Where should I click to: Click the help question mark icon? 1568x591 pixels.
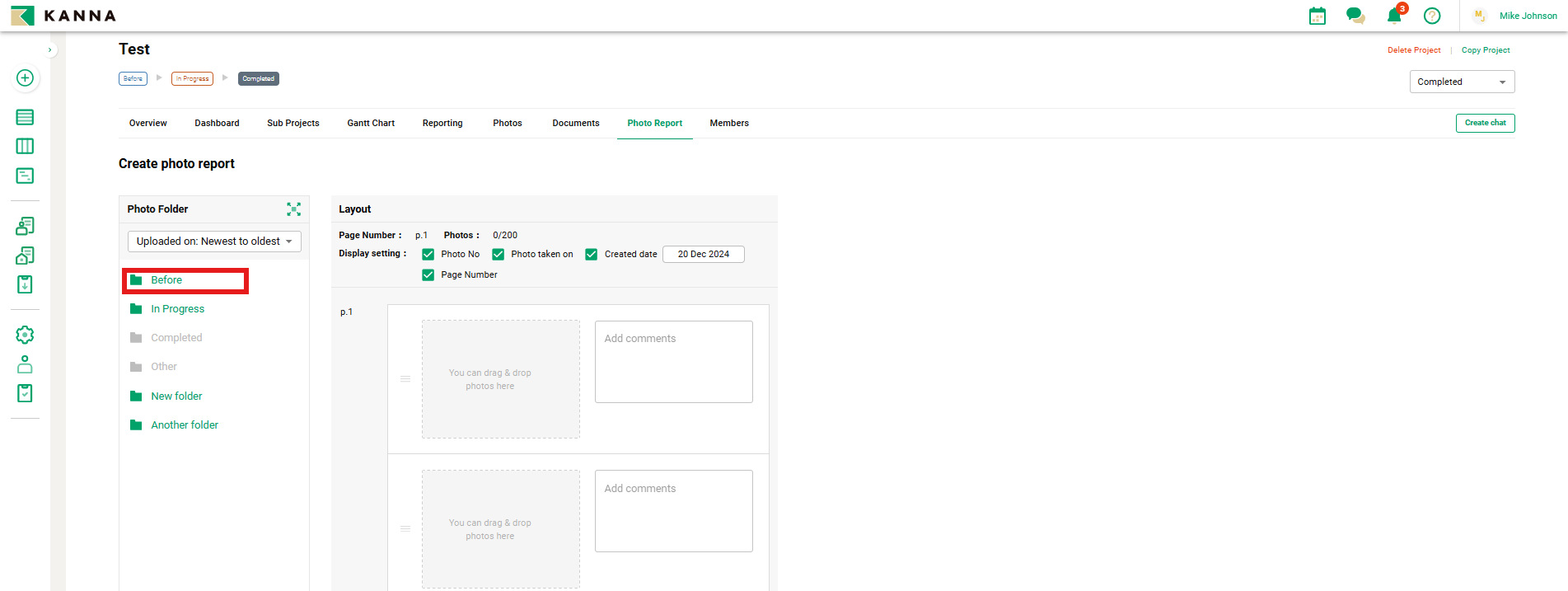1432,16
